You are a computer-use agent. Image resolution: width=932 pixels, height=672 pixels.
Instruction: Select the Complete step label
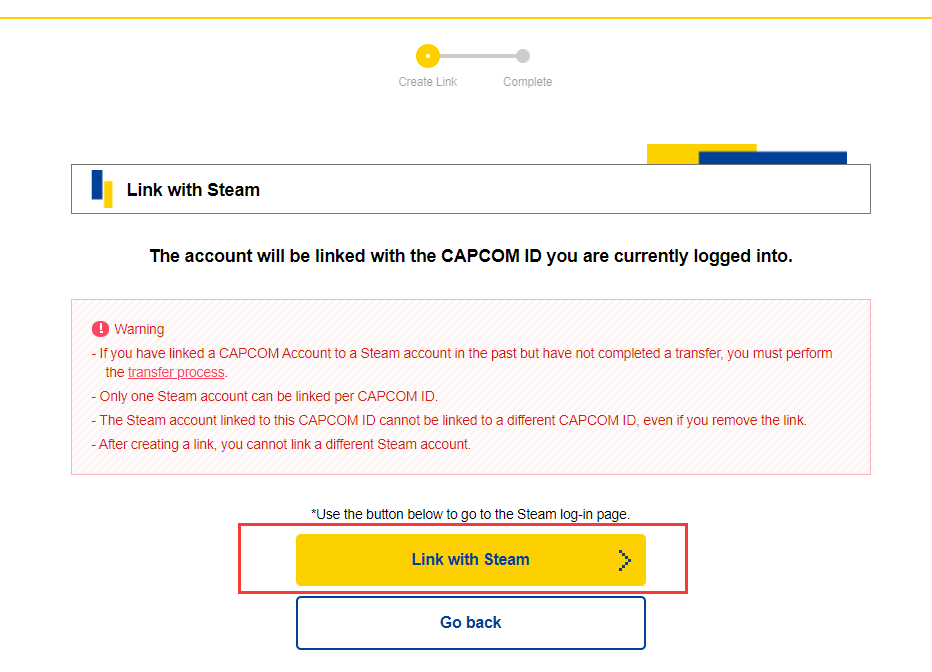click(527, 82)
